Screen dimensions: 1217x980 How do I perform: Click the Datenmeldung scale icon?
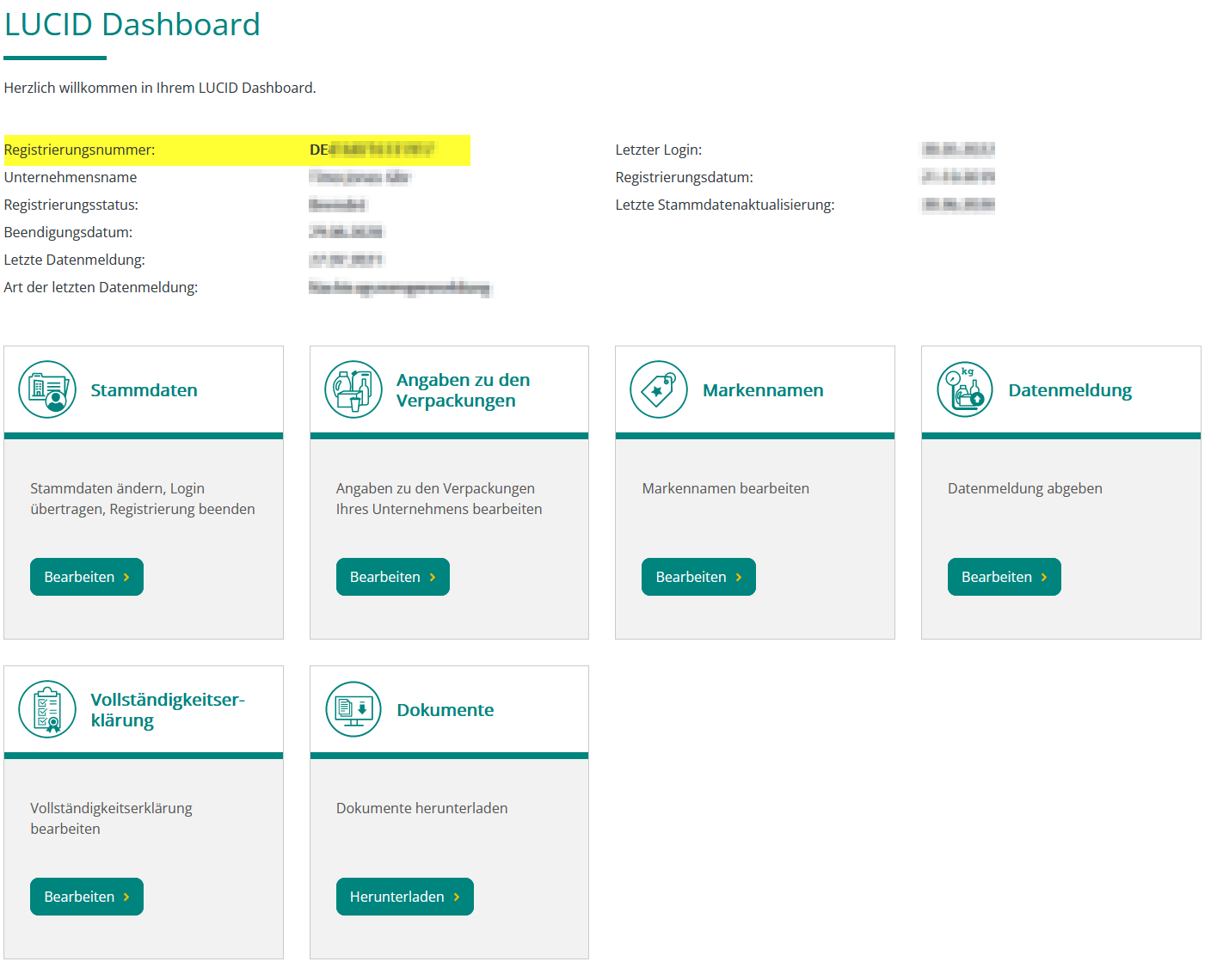tap(965, 389)
